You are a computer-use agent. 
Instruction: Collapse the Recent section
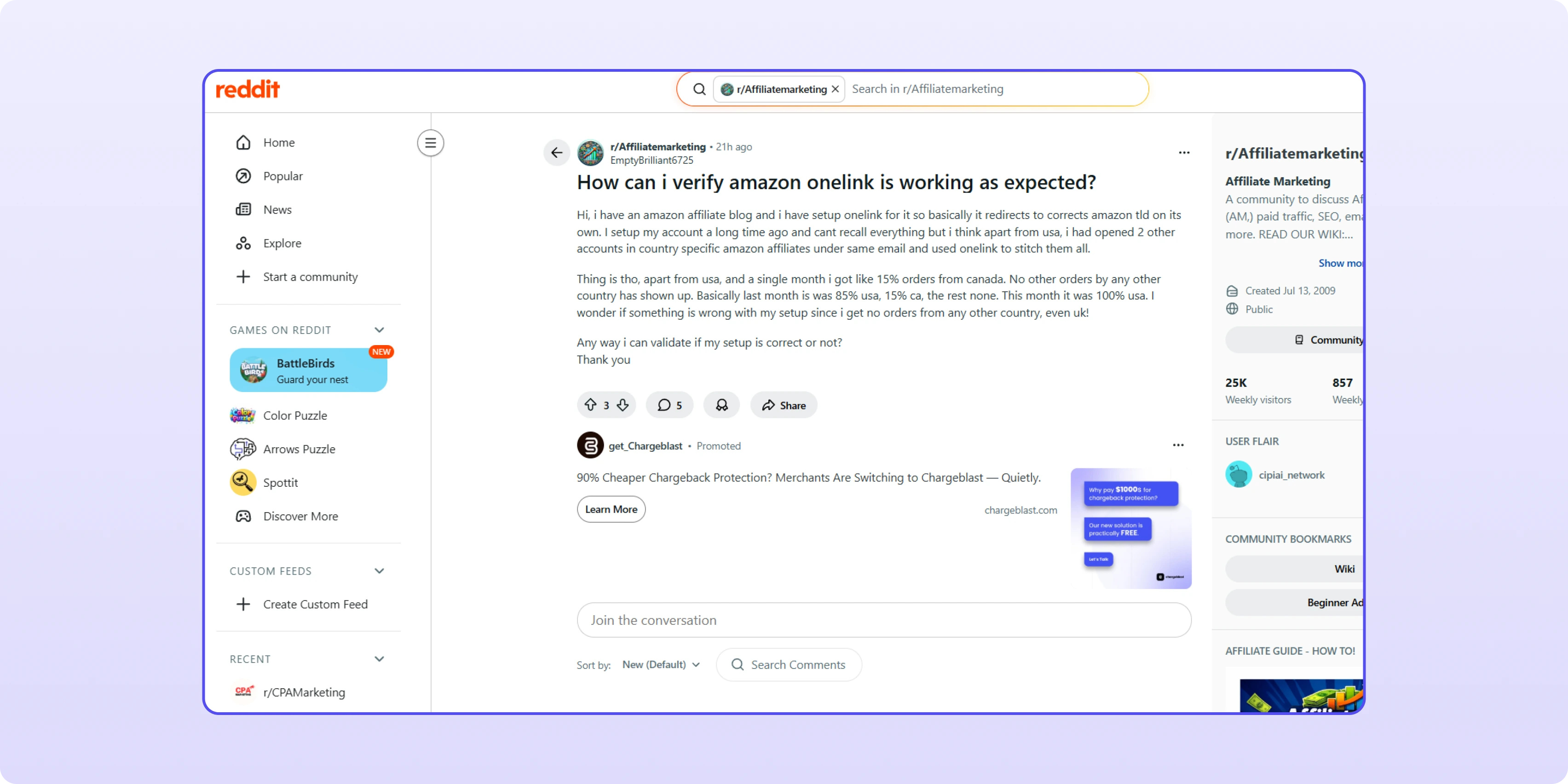(x=379, y=658)
